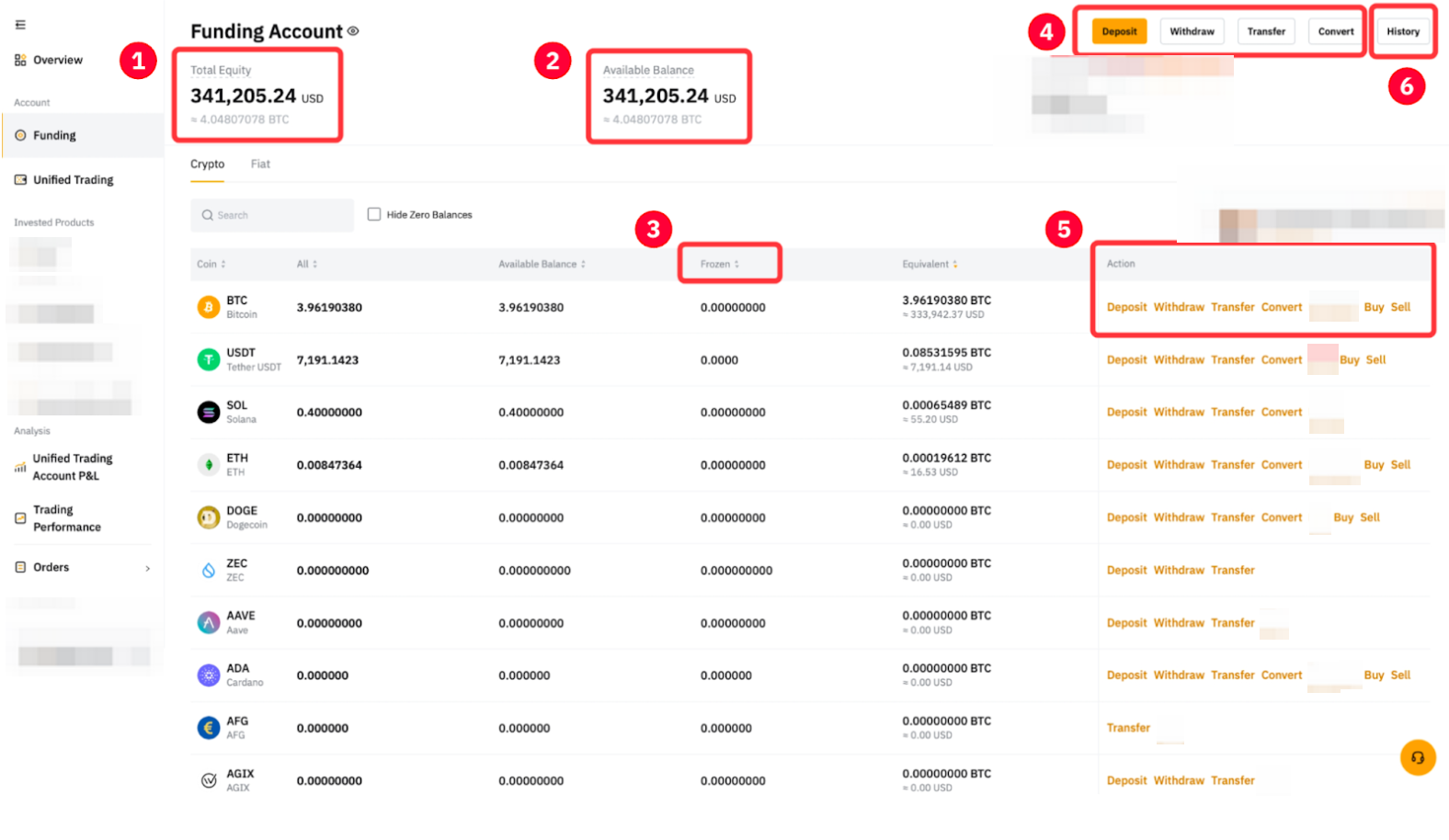Sort the table by Frozen column
Screen dimensions: 1449x840
[x=720, y=264]
